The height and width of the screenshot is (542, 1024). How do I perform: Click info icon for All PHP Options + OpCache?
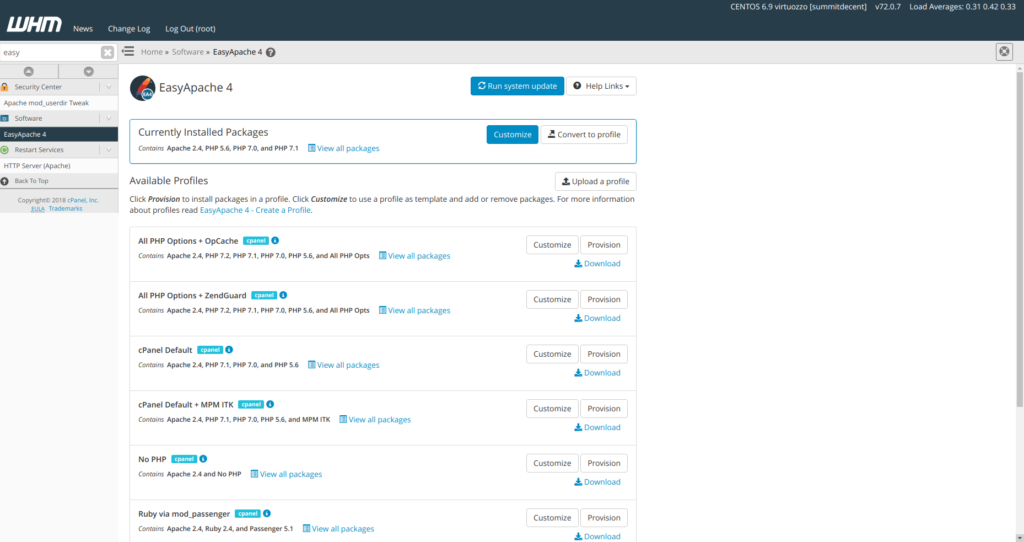275,241
